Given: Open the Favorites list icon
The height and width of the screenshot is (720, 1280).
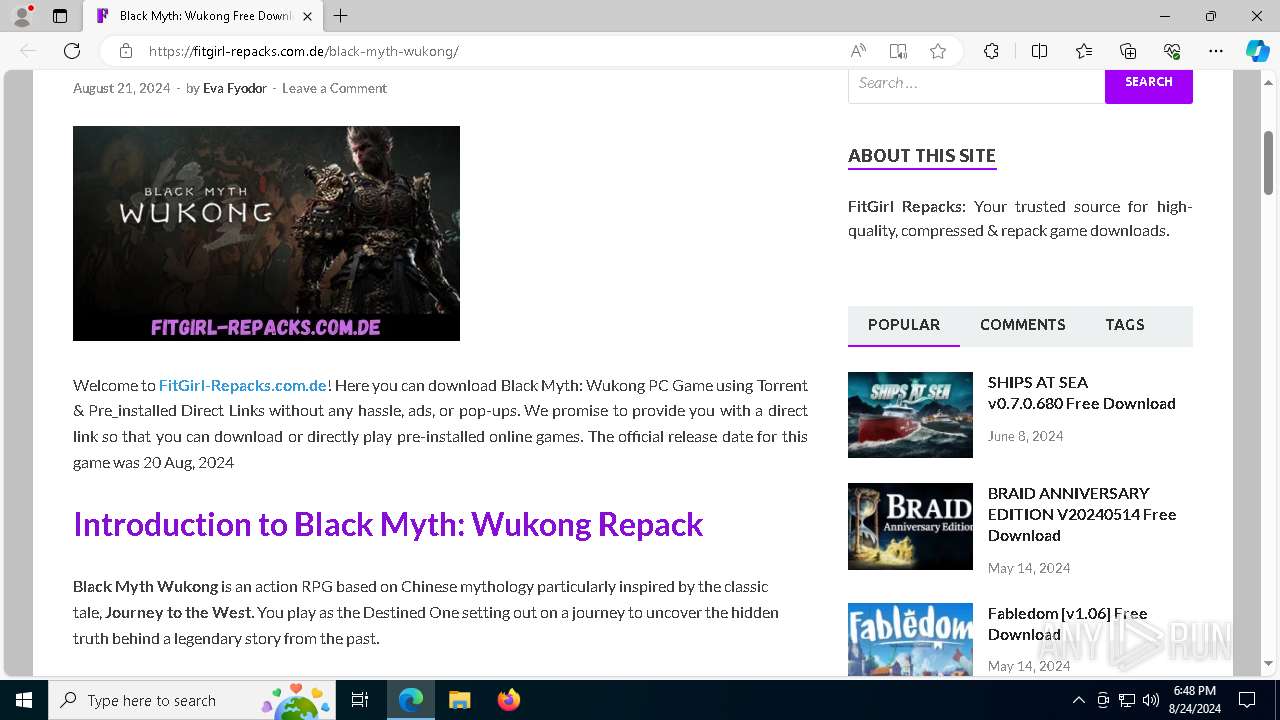Looking at the screenshot, I should pos(1084,51).
